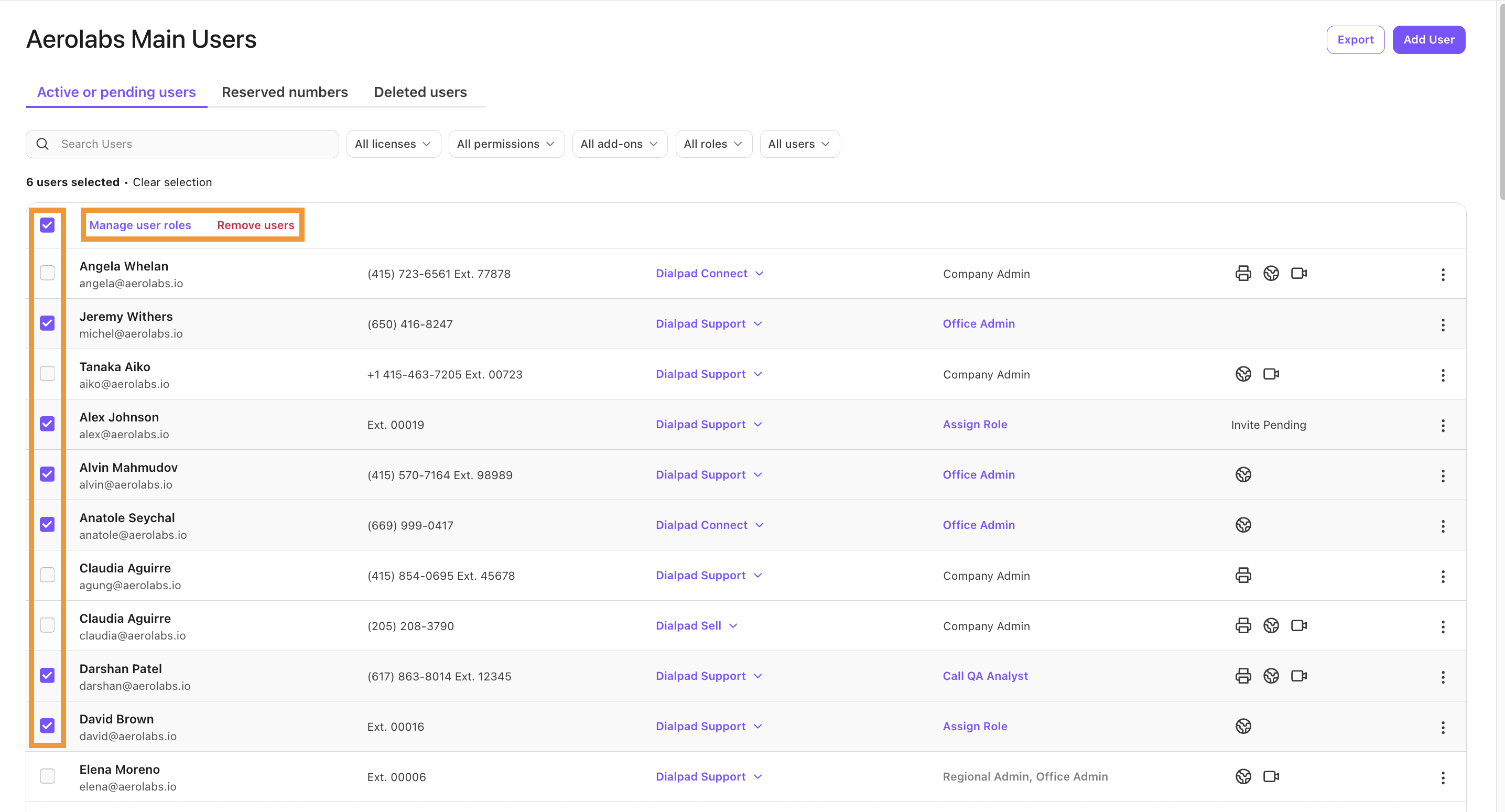Open the three-dot menu for Alvin Mahmudov
The height and width of the screenshot is (812, 1505).
[x=1443, y=475]
